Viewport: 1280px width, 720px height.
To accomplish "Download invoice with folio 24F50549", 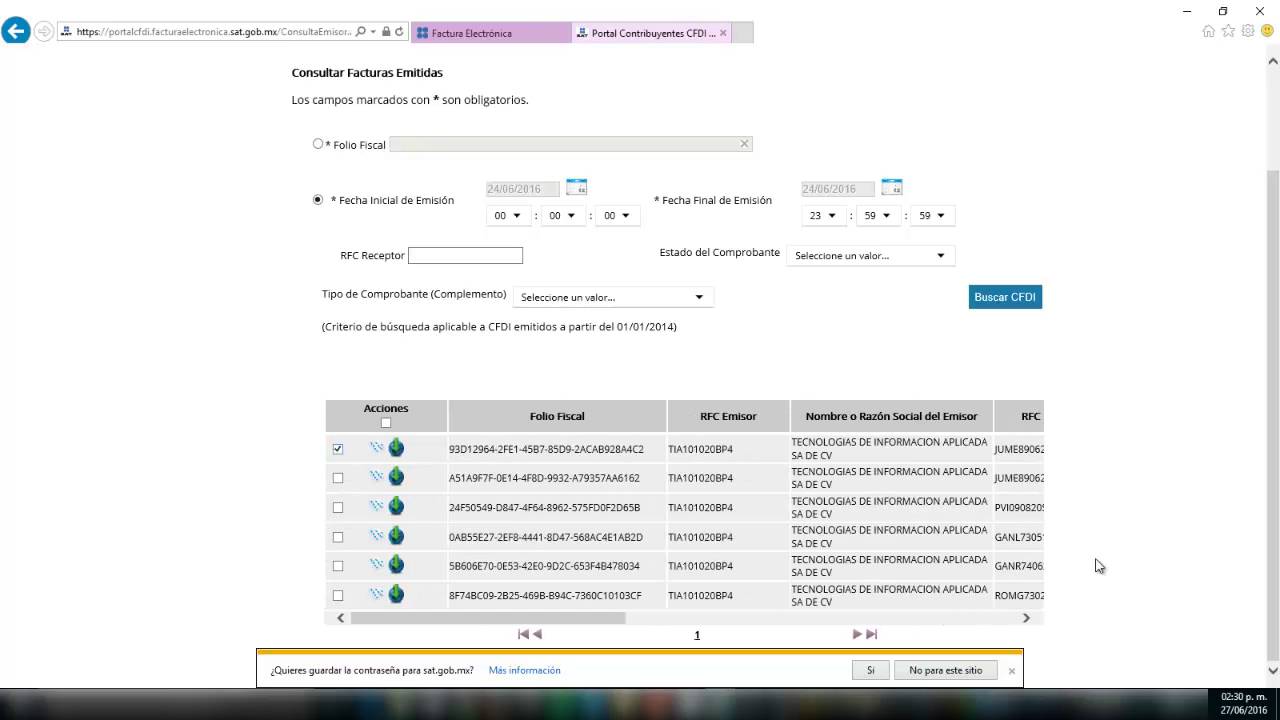I will pos(397,506).
